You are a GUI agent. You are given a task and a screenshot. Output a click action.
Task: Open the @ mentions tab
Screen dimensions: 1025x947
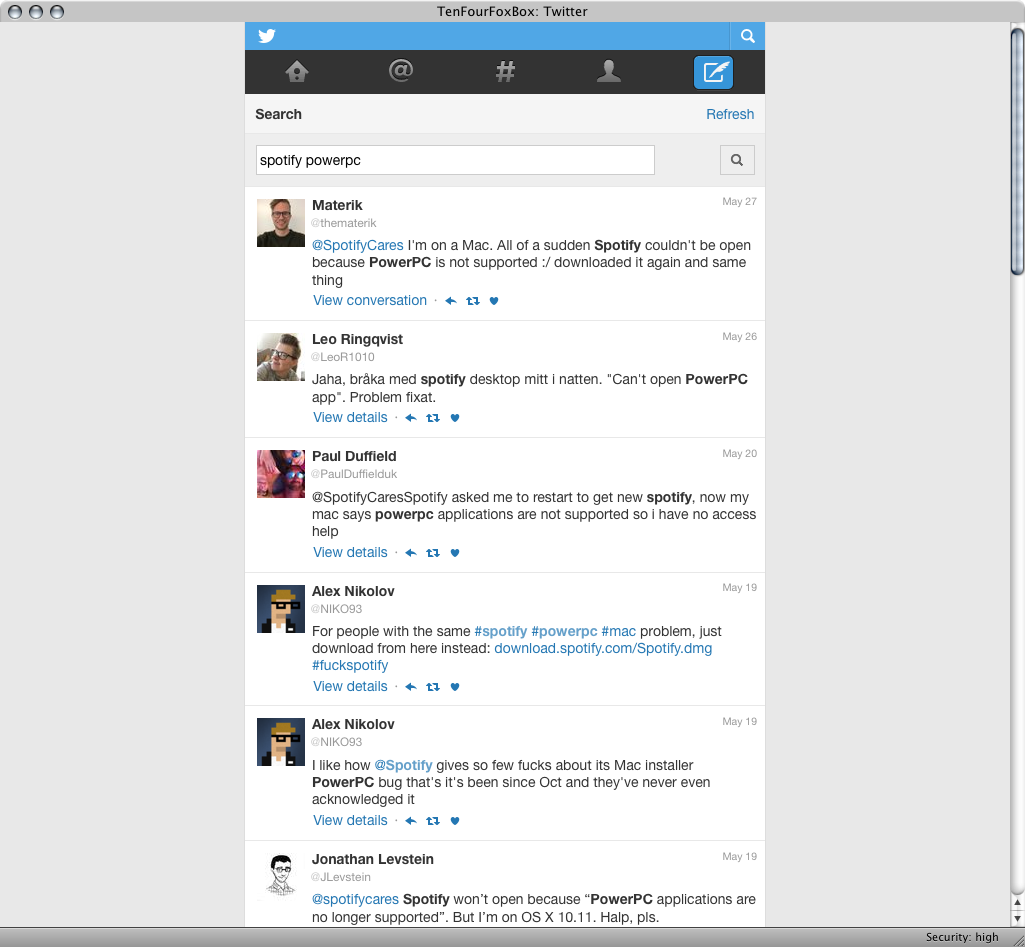pyautogui.click(x=401, y=71)
